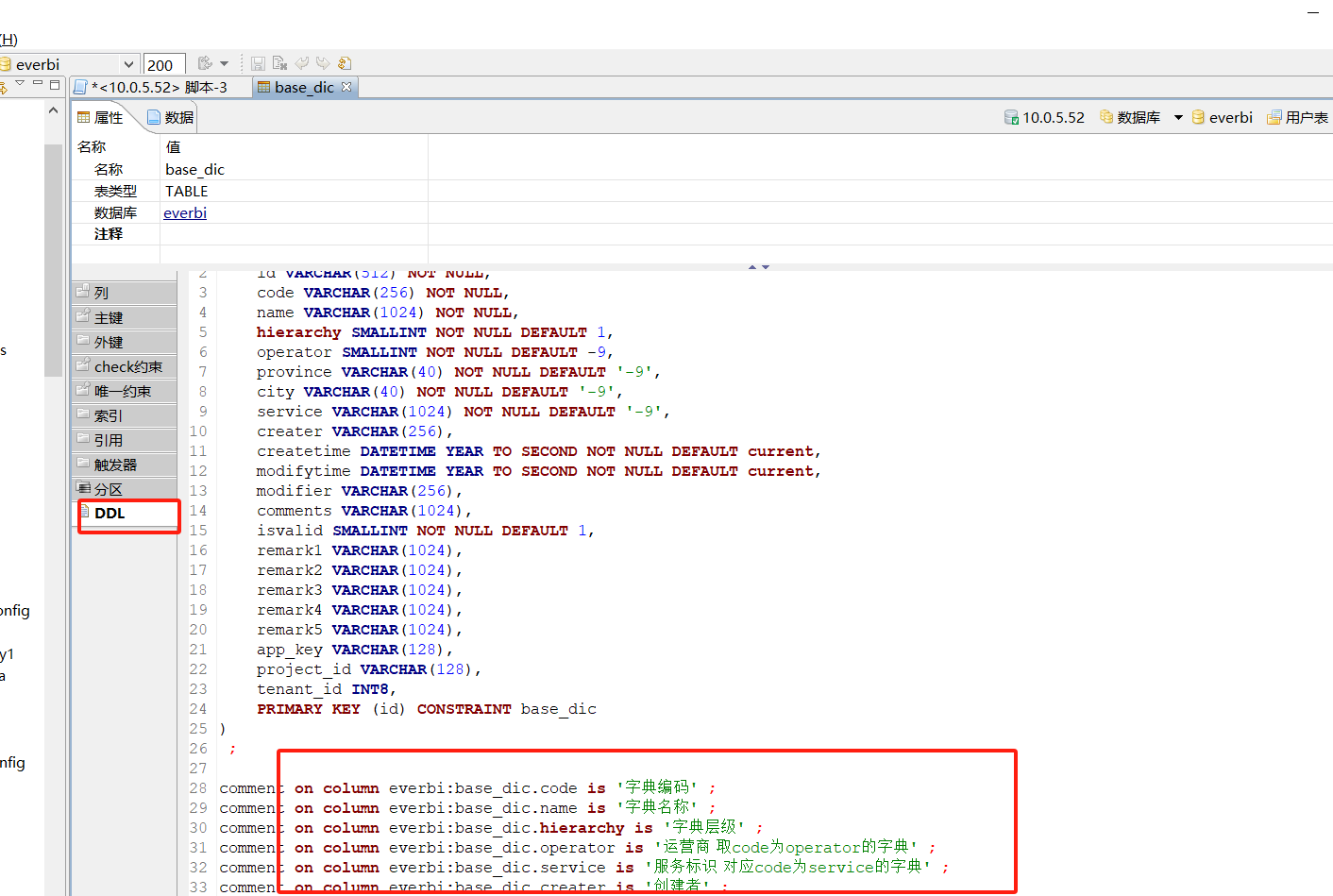The image size is (1333, 896).
Task: Click the discard changes toolbar icon
Action: (x=279, y=63)
